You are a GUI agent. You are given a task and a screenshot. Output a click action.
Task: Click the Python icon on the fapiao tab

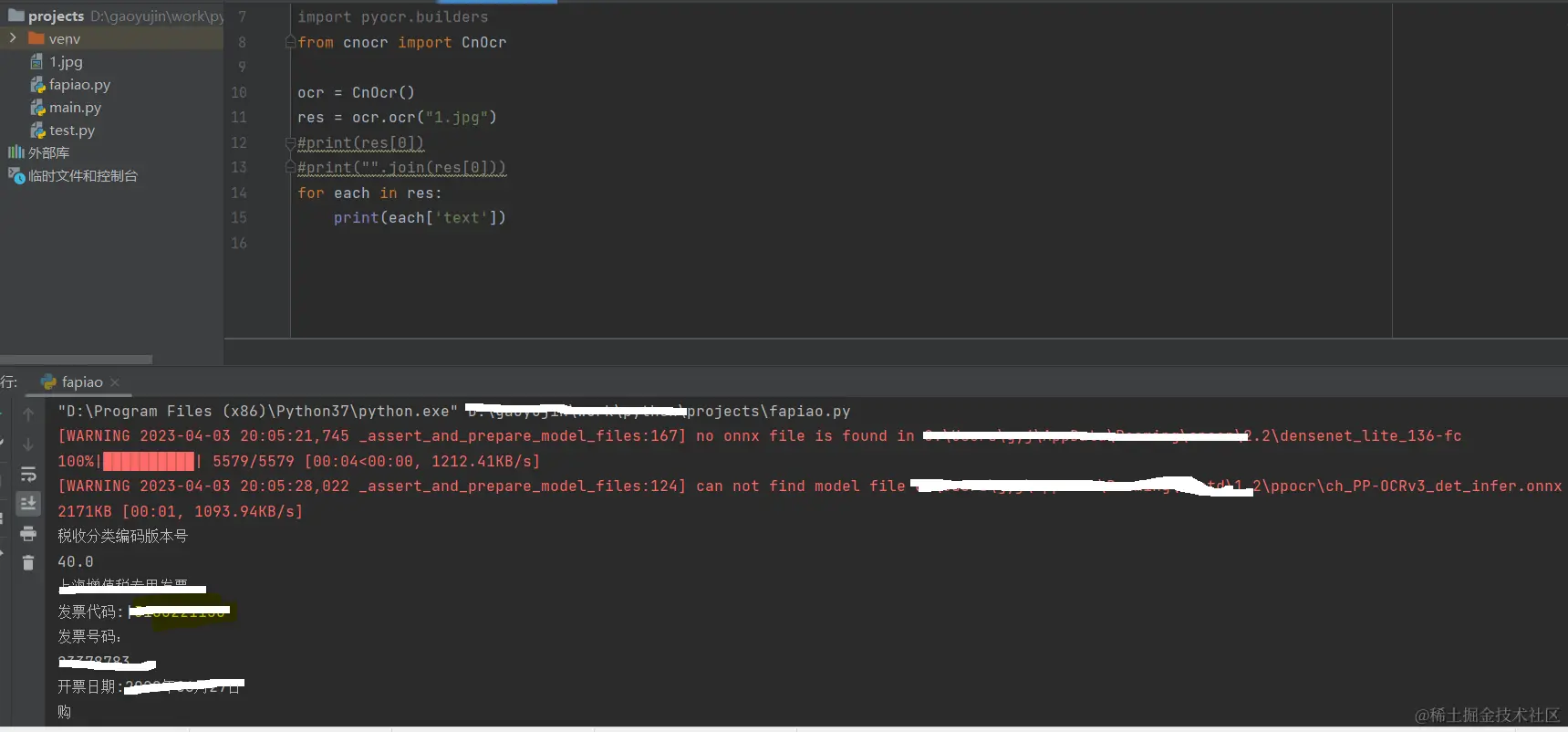pyautogui.click(x=48, y=382)
